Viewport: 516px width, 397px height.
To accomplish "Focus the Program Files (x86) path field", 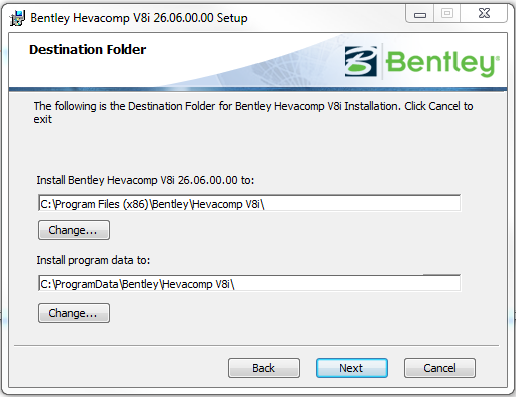I will [250, 203].
